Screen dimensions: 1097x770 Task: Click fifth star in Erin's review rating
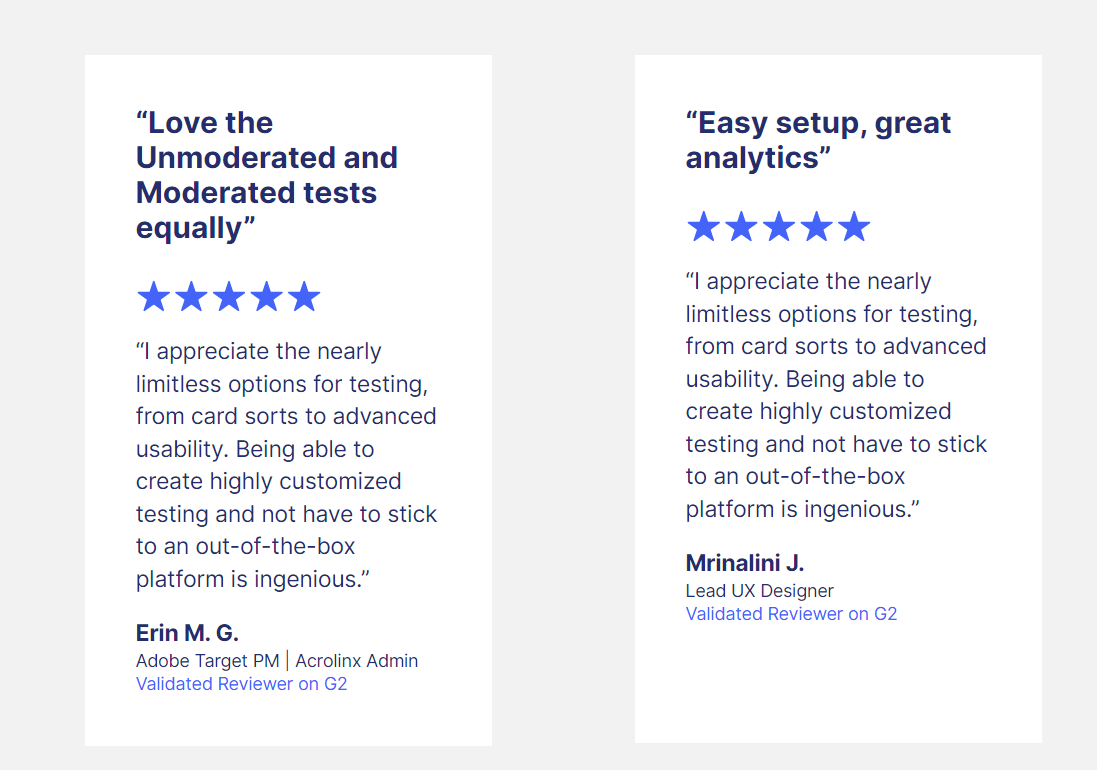pos(304,297)
